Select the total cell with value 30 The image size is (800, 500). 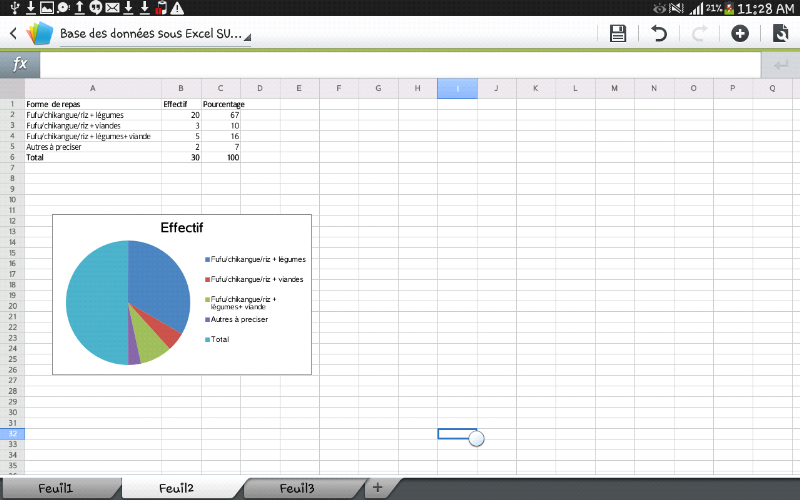pyautogui.click(x=181, y=157)
